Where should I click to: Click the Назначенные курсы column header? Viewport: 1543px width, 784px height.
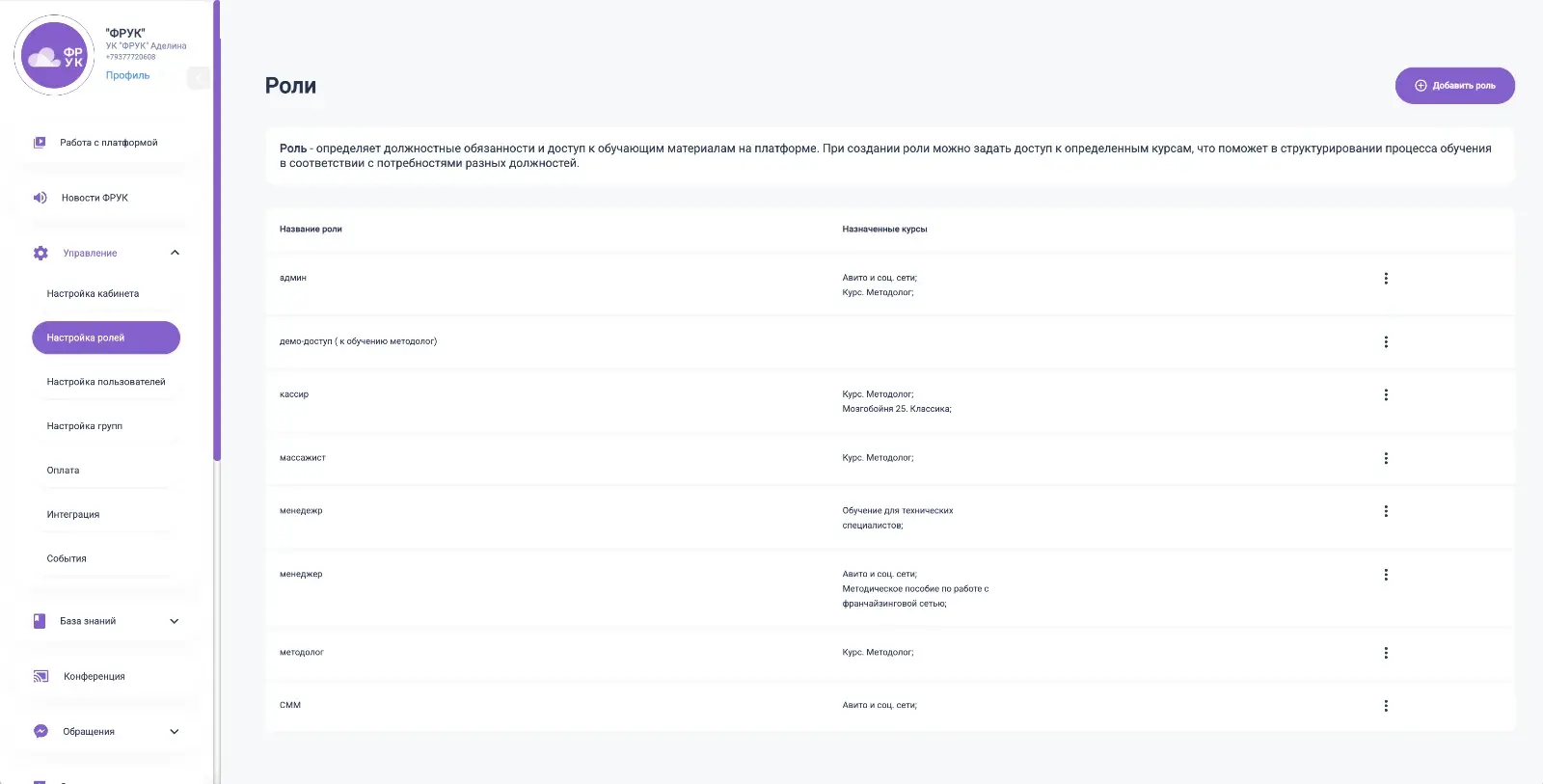pyautogui.click(x=884, y=230)
